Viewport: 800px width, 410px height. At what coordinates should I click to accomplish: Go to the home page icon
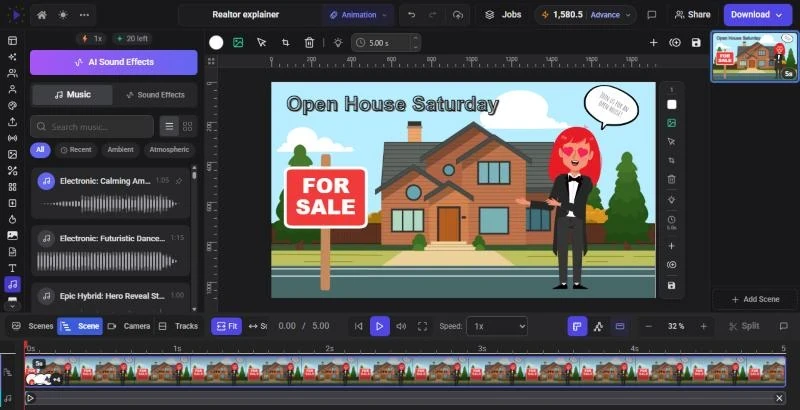(42, 15)
